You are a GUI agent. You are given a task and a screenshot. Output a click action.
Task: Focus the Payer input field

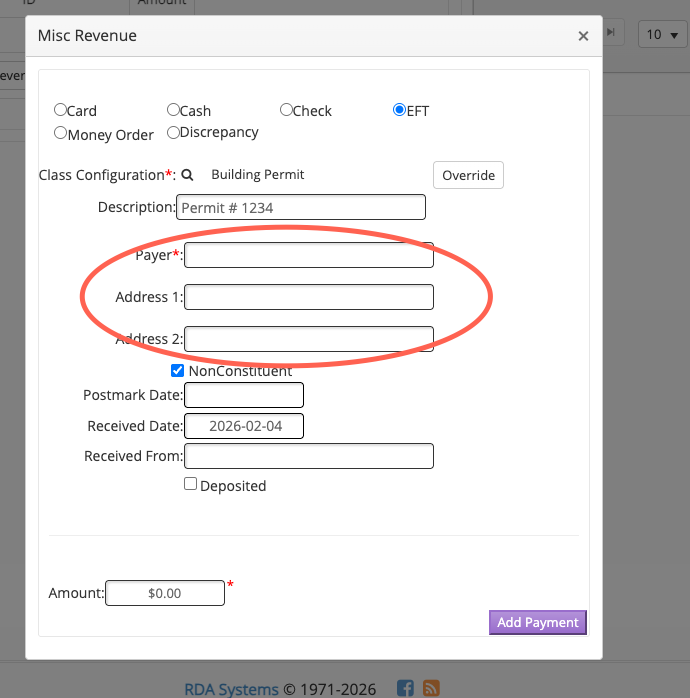pos(309,255)
